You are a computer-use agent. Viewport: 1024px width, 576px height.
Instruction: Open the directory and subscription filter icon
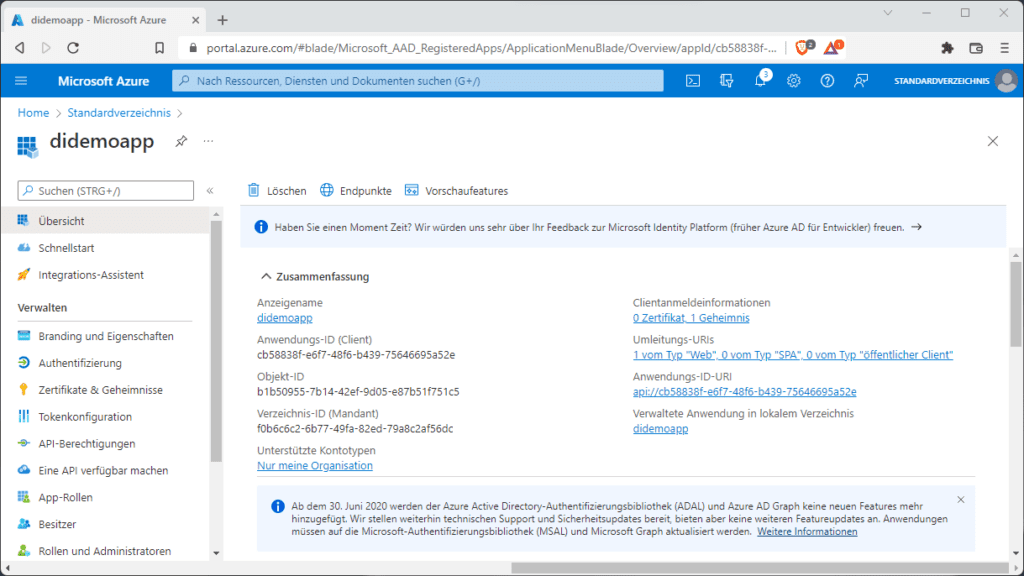(726, 81)
